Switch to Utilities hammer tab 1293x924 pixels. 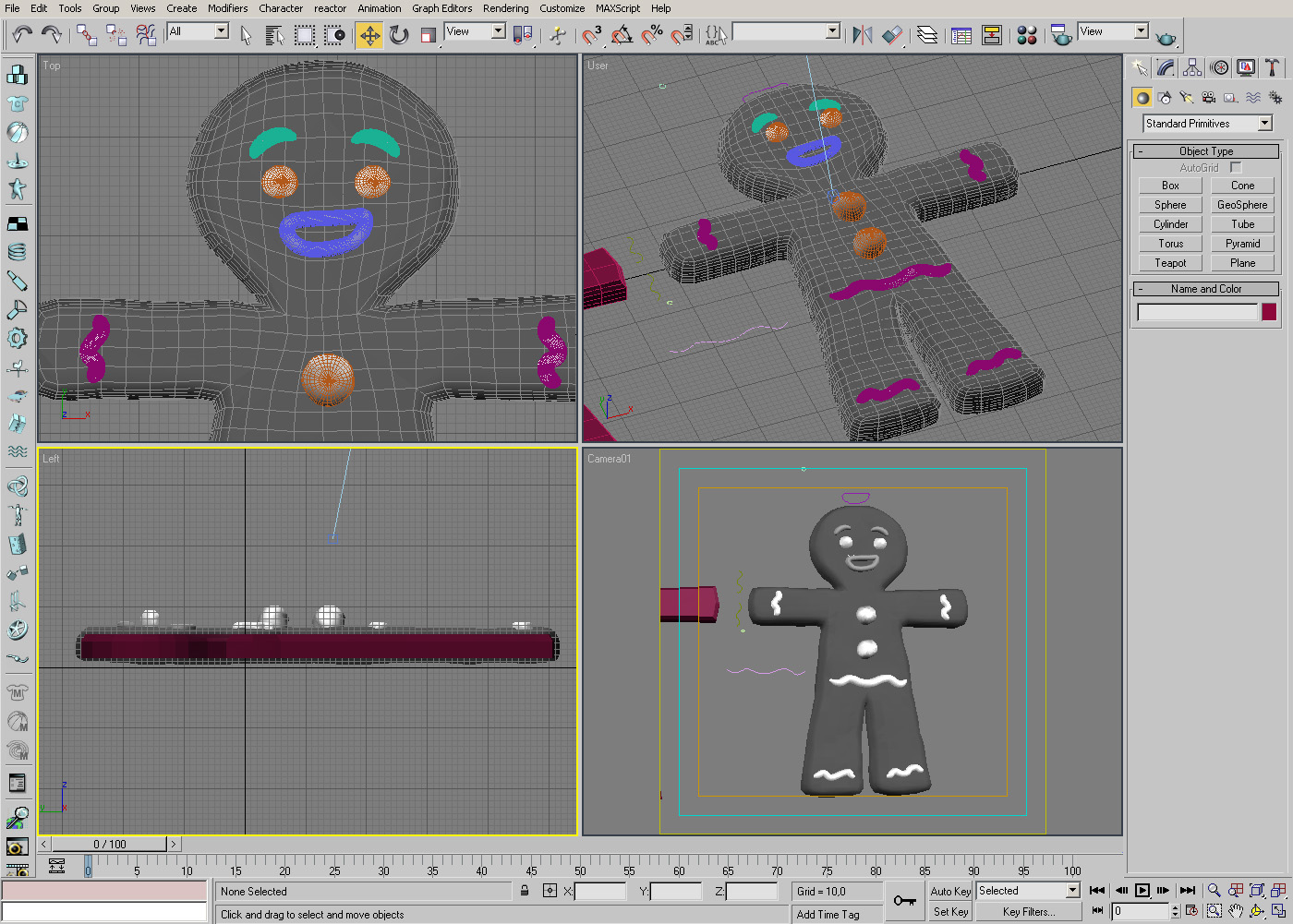coord(1273,67)
